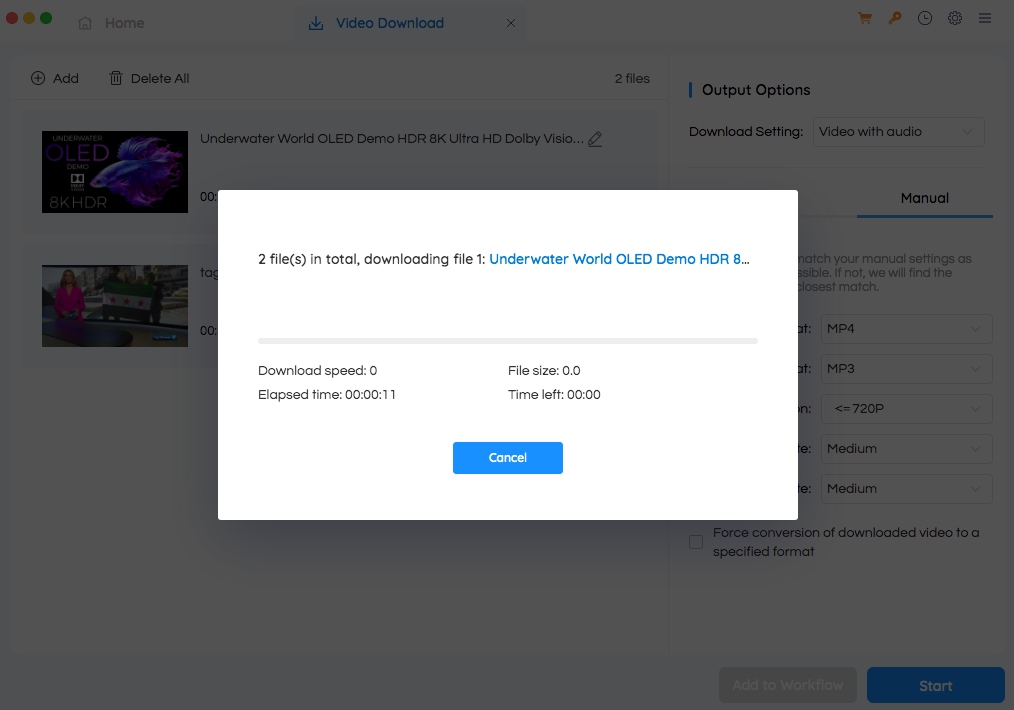The width and height of the screenshot is (1014, 710).
Task: Click the download progress bar
Action: point(507,340)
